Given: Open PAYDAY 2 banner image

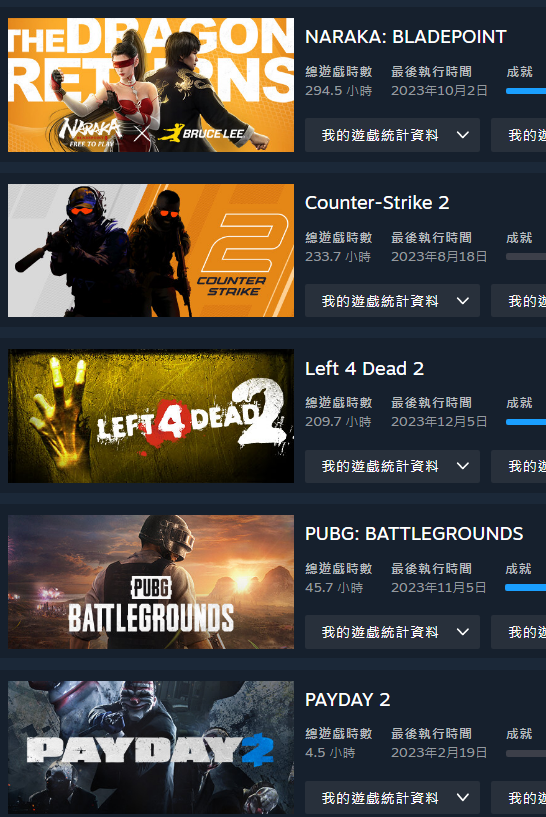Looking at the screenshot, I should coord(151,747).
